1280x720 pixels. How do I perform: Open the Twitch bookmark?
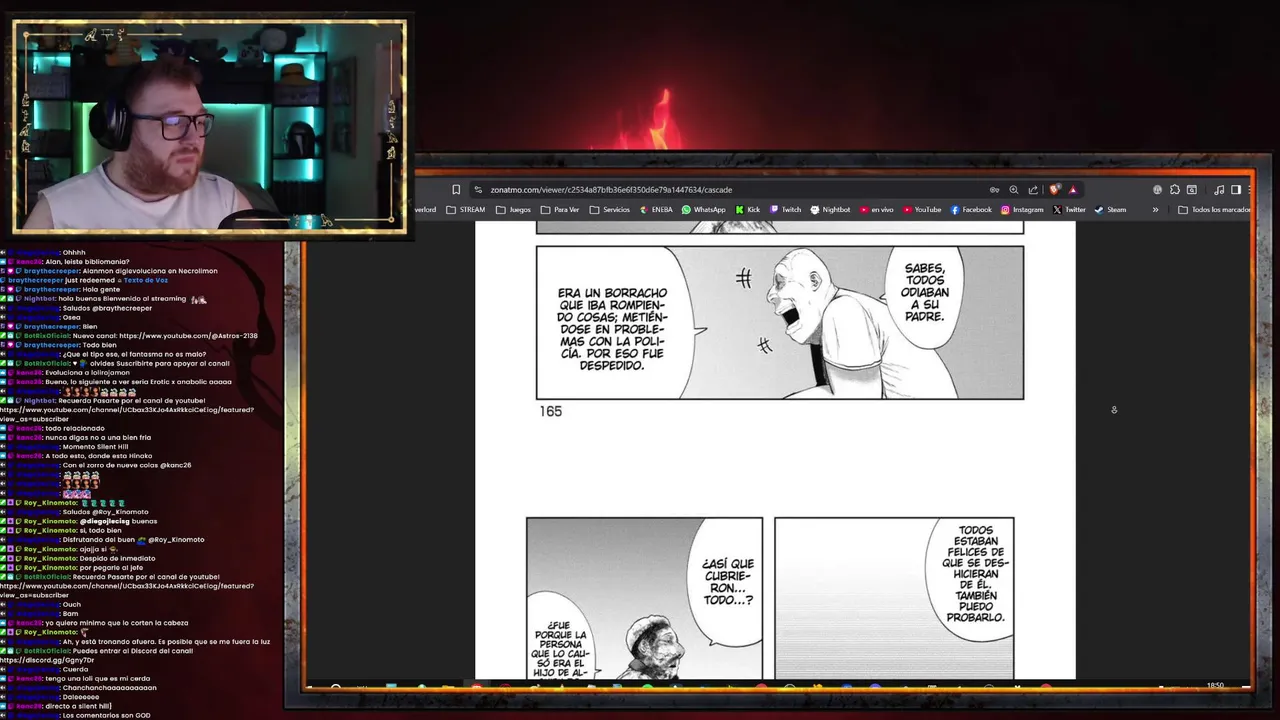785,210
